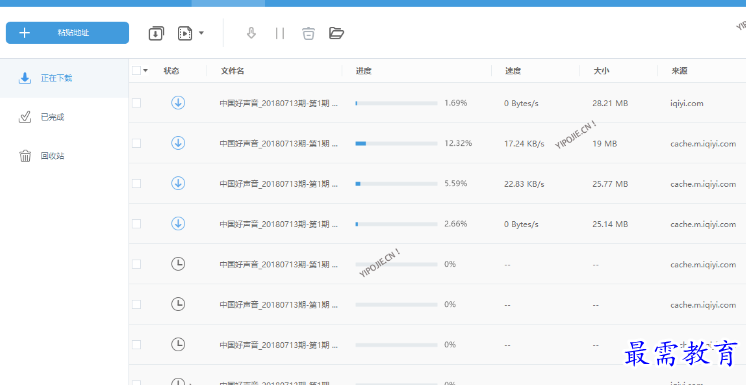Click the 19 MB size cell
This screenshot has width=746, height=385.
pyautogui.click(x=605, y=143)
